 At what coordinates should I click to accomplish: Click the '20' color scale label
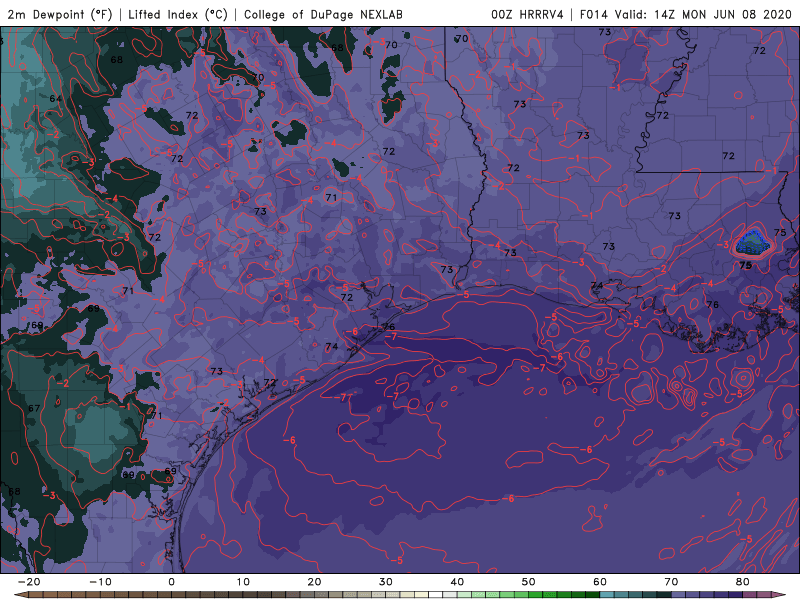[x=314, y=582]
